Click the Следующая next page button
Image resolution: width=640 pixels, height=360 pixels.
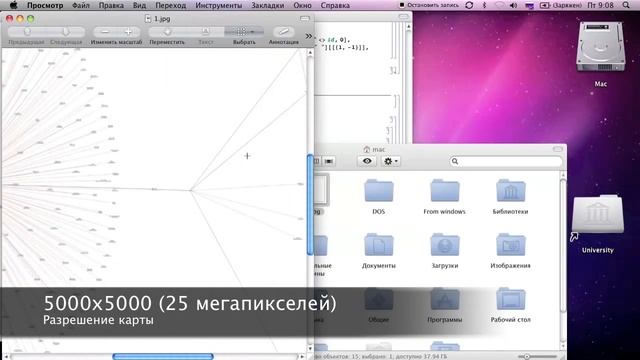click(66, 32)
